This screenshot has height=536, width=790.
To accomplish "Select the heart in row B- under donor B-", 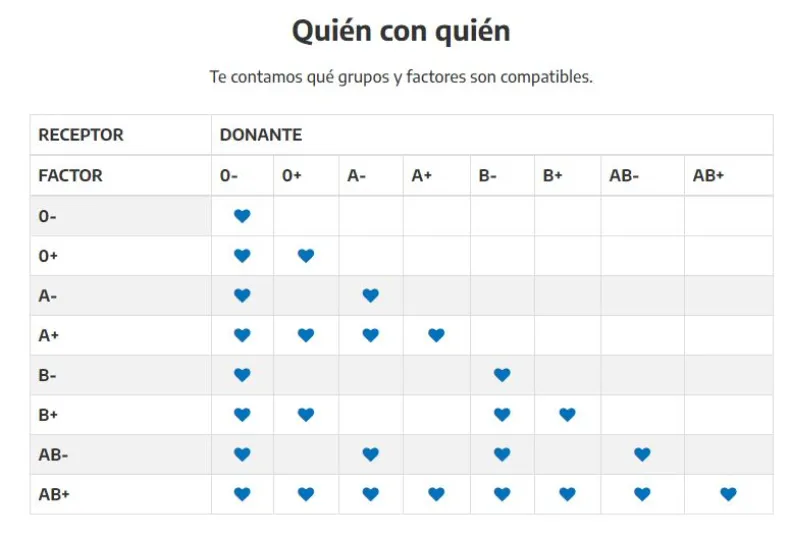I will tap(502, 375).
